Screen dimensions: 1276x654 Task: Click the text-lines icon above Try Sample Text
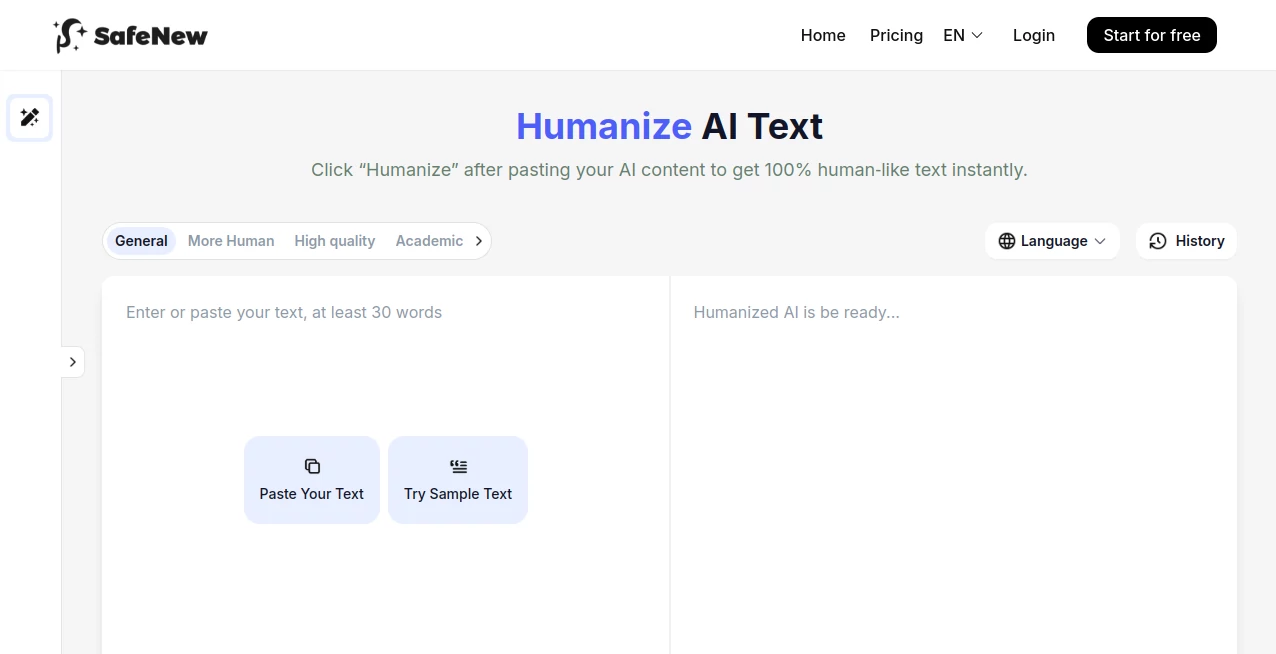click(x=458, y=466)
